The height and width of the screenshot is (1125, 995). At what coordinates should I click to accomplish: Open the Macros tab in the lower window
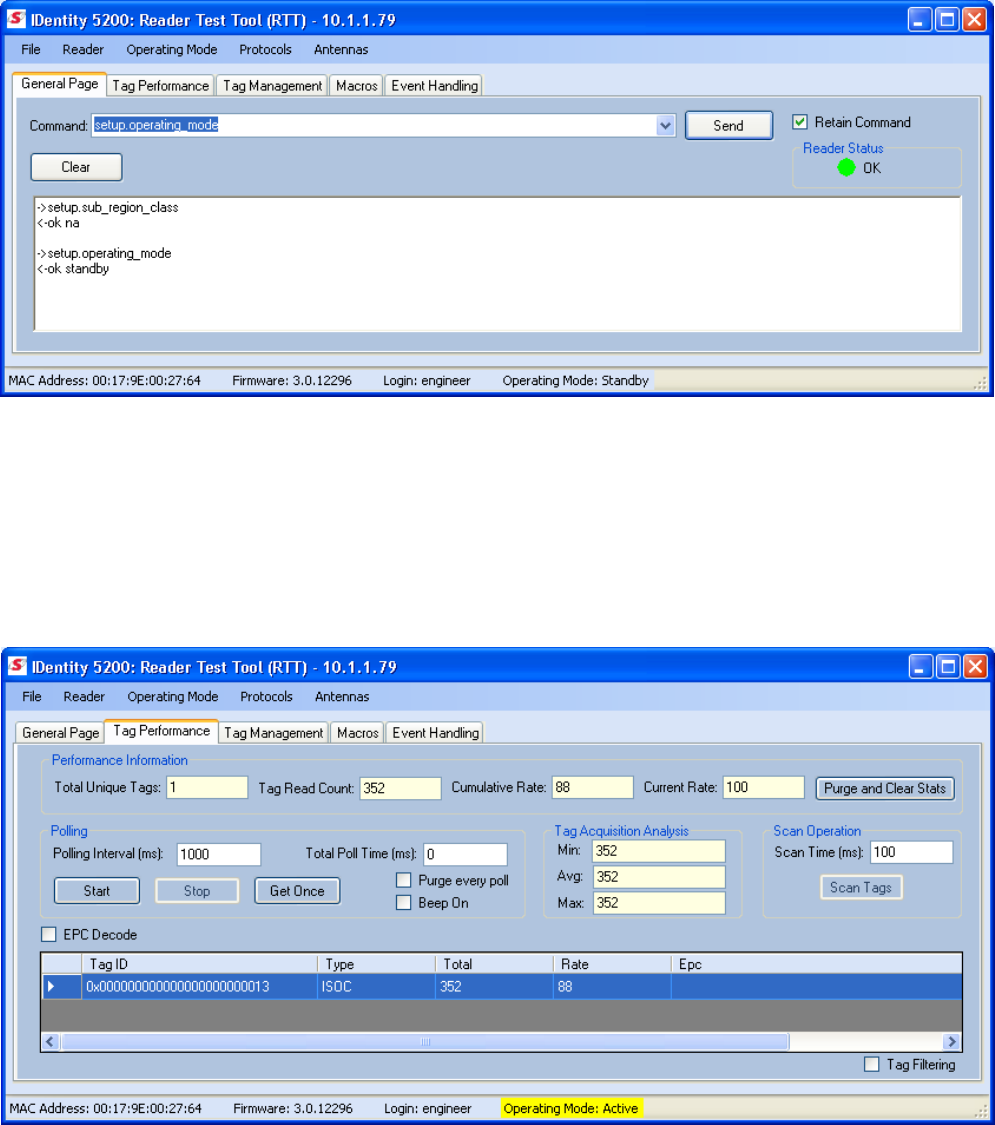pyautogui.click(x=357, y=733)
